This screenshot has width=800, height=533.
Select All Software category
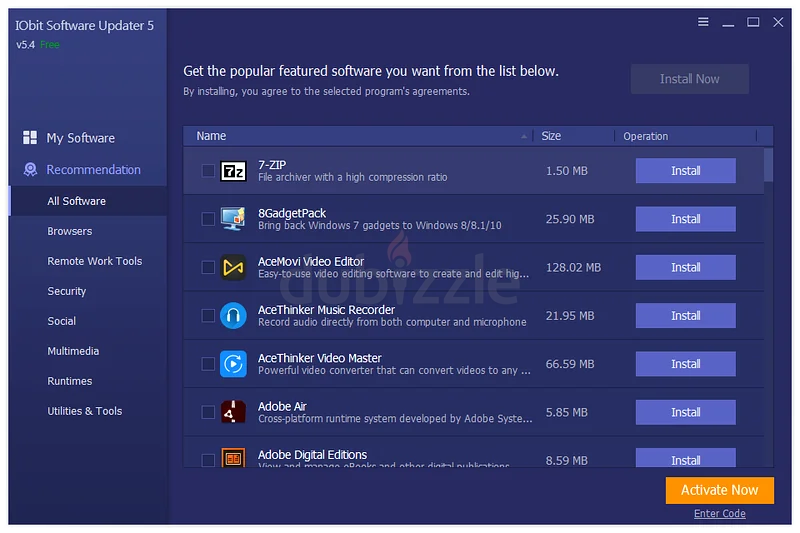(x=88, y=201)
